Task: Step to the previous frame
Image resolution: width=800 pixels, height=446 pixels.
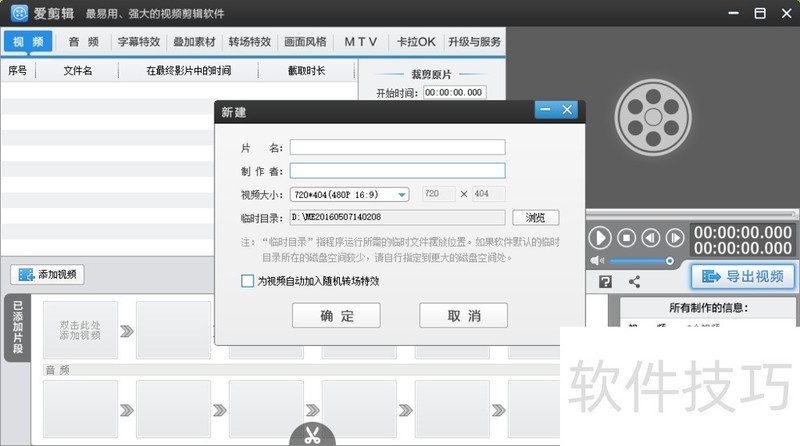Action: click(x=651, y=238)
